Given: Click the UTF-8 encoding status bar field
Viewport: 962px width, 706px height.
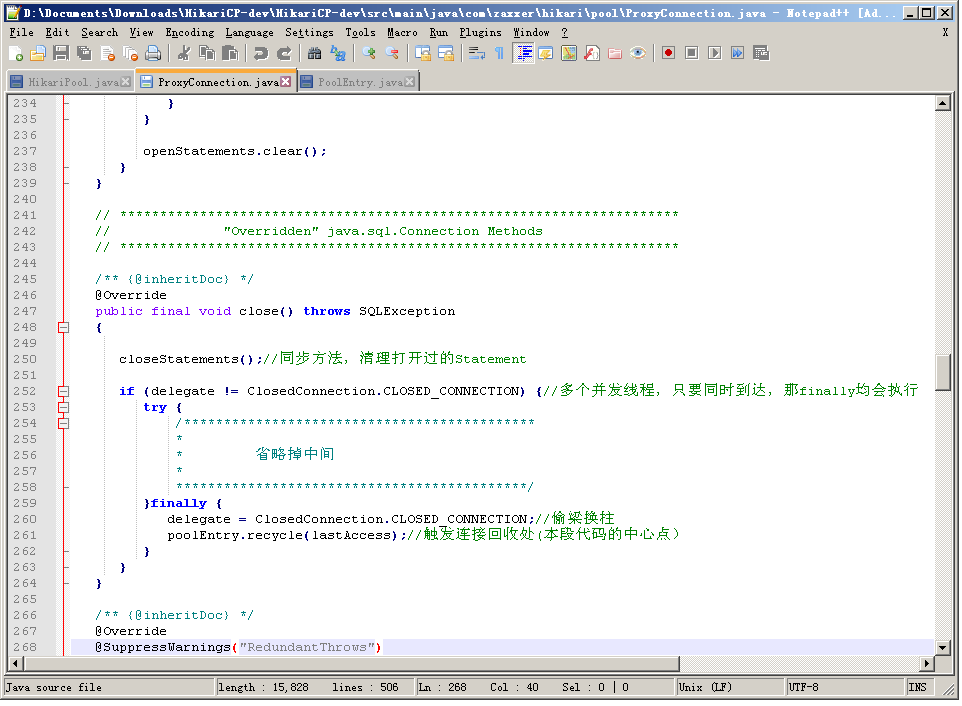Looking at the screenshot, I should pos(845,687).
